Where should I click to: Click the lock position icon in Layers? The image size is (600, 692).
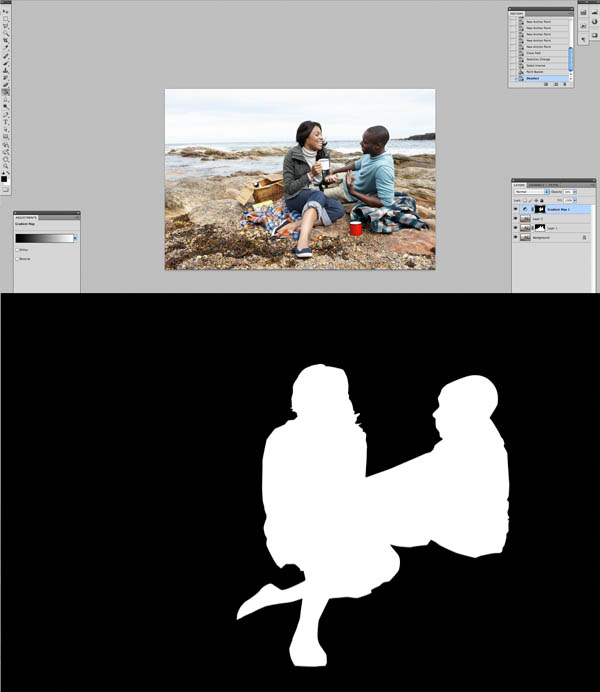point(536,201)
